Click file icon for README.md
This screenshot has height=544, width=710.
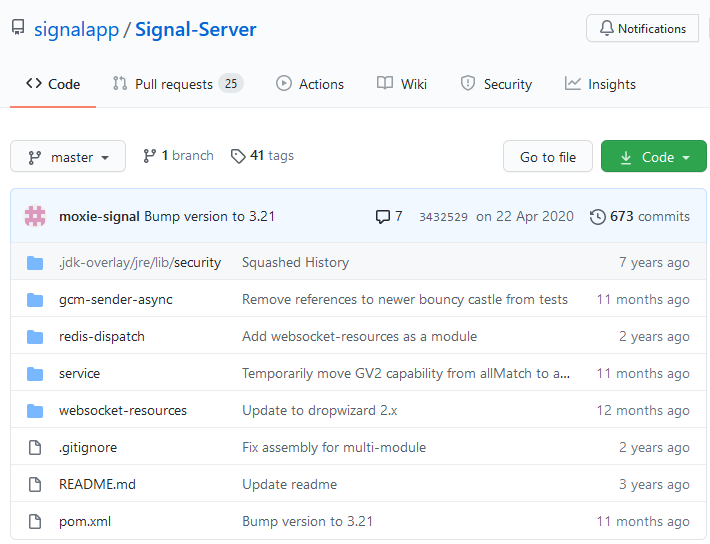(35, 484)
